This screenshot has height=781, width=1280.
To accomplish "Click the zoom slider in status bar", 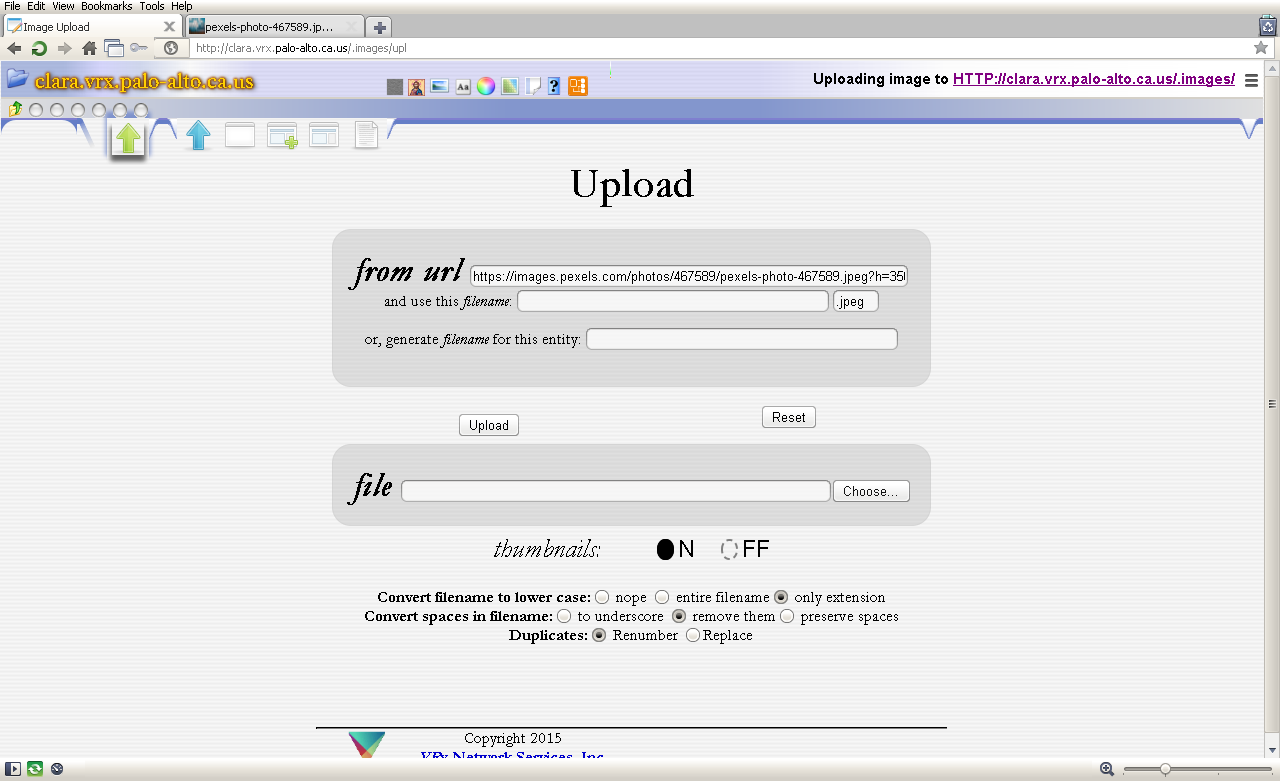I will click(1165, 769).
